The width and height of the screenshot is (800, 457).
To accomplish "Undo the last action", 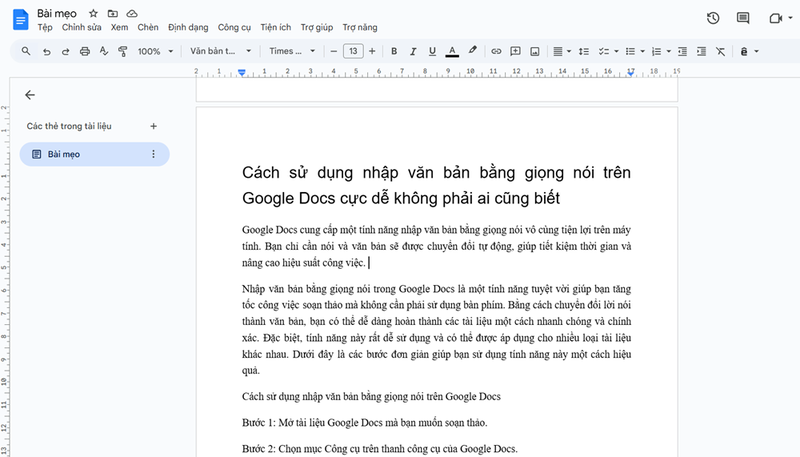I will (46, 51).
